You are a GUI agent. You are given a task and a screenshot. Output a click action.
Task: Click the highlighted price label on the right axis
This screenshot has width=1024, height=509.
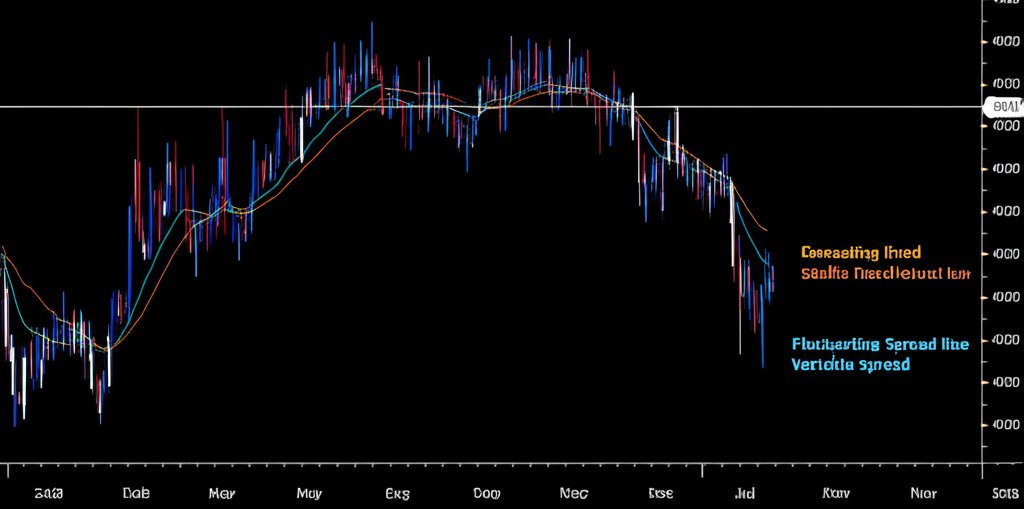[1002, 106]
